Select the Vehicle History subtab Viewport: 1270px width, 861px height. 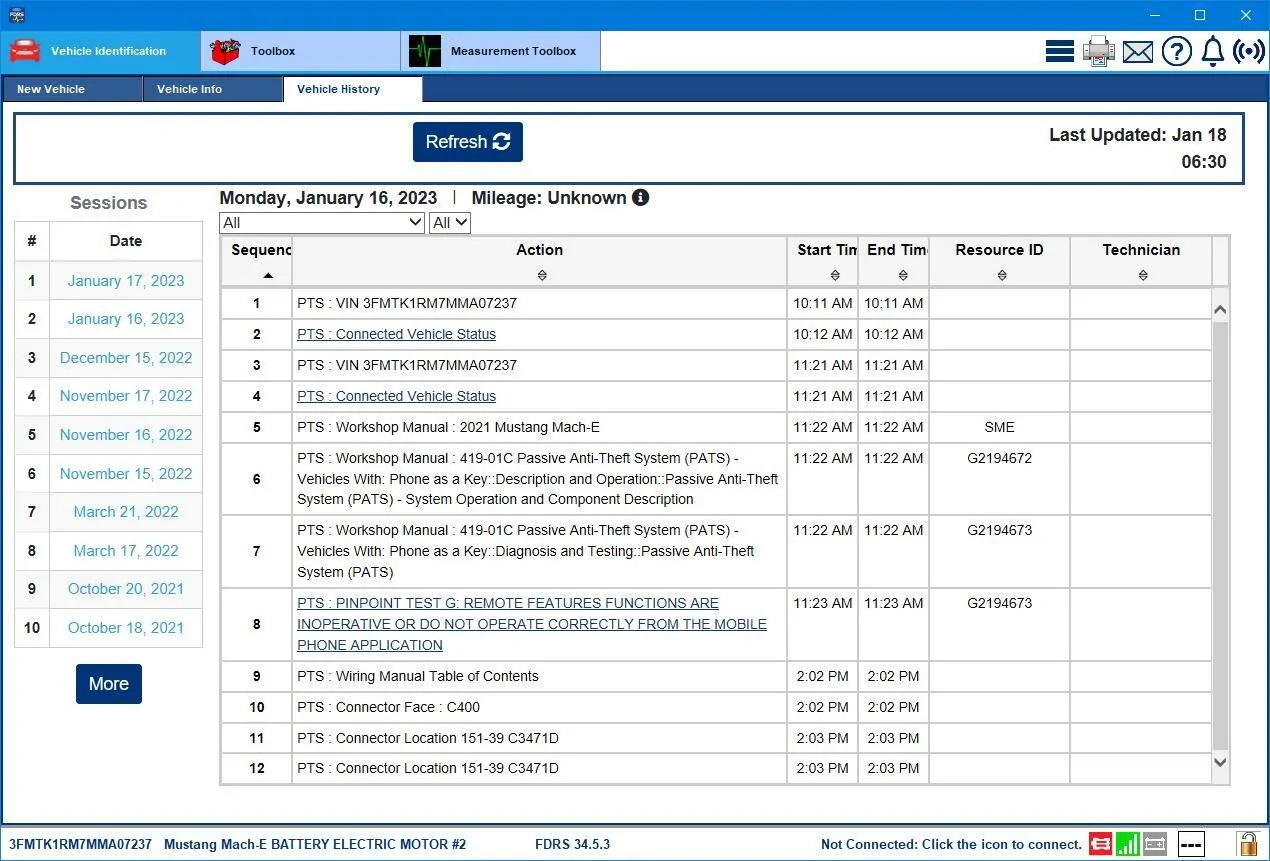tap(353, 89)
